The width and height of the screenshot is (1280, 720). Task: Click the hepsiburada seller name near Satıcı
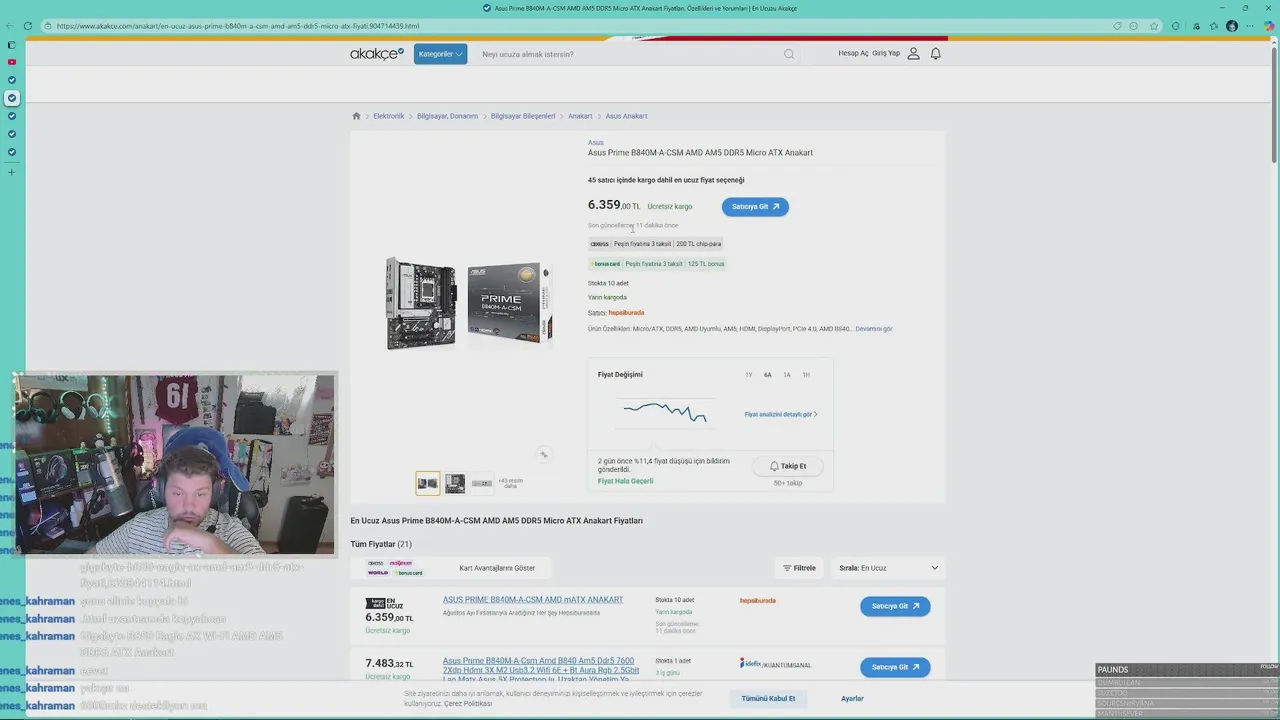click(x=627, y=313)
